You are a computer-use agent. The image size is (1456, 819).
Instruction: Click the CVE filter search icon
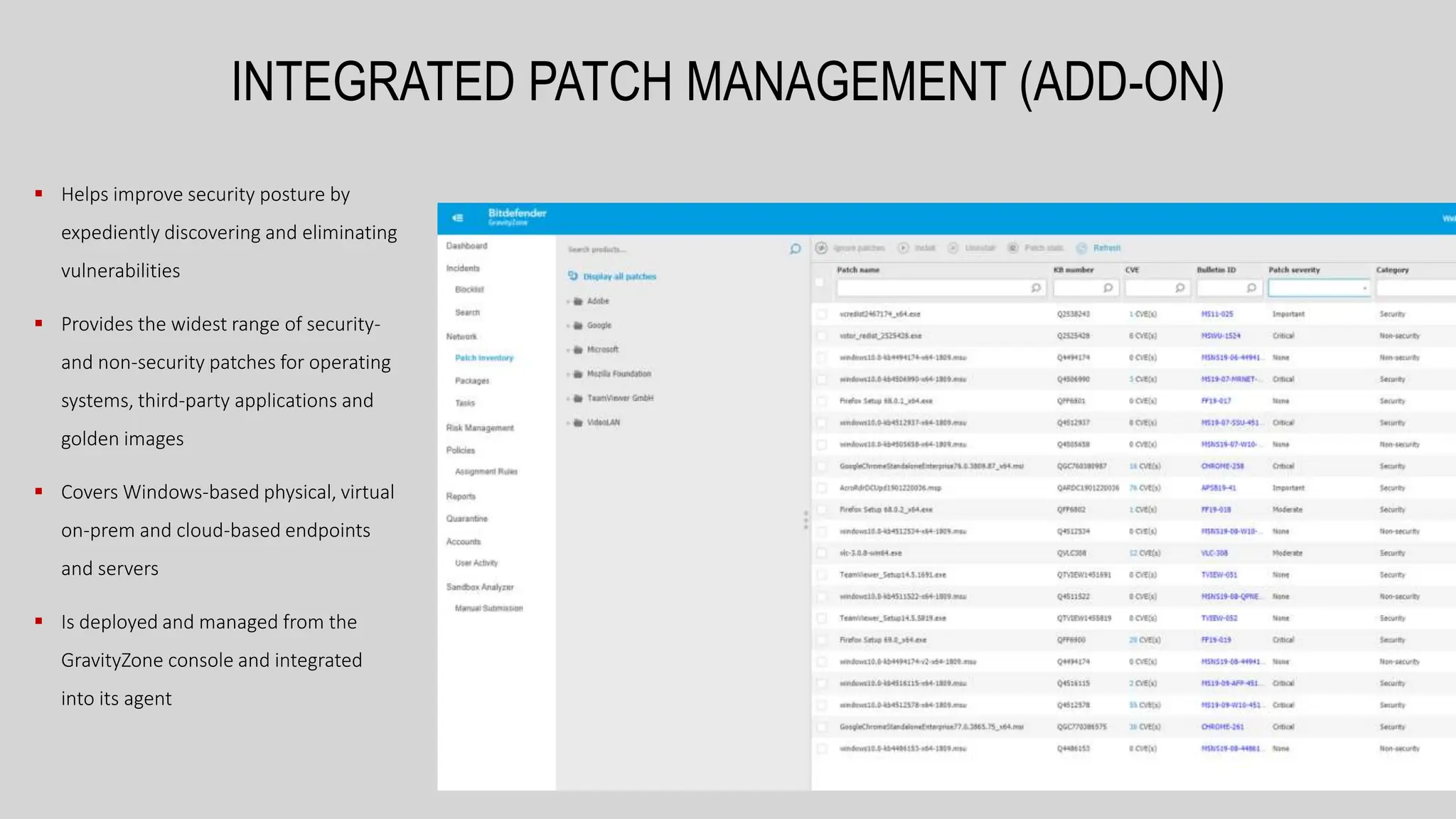tap(1179, 288)
